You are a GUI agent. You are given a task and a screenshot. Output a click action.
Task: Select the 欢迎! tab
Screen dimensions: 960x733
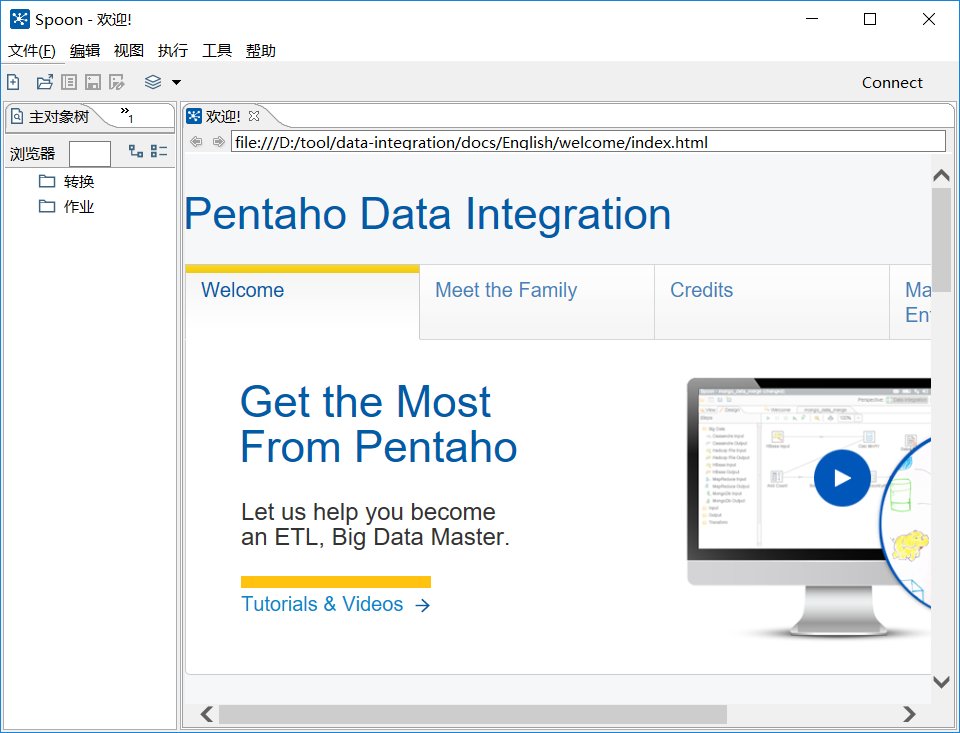222,116
